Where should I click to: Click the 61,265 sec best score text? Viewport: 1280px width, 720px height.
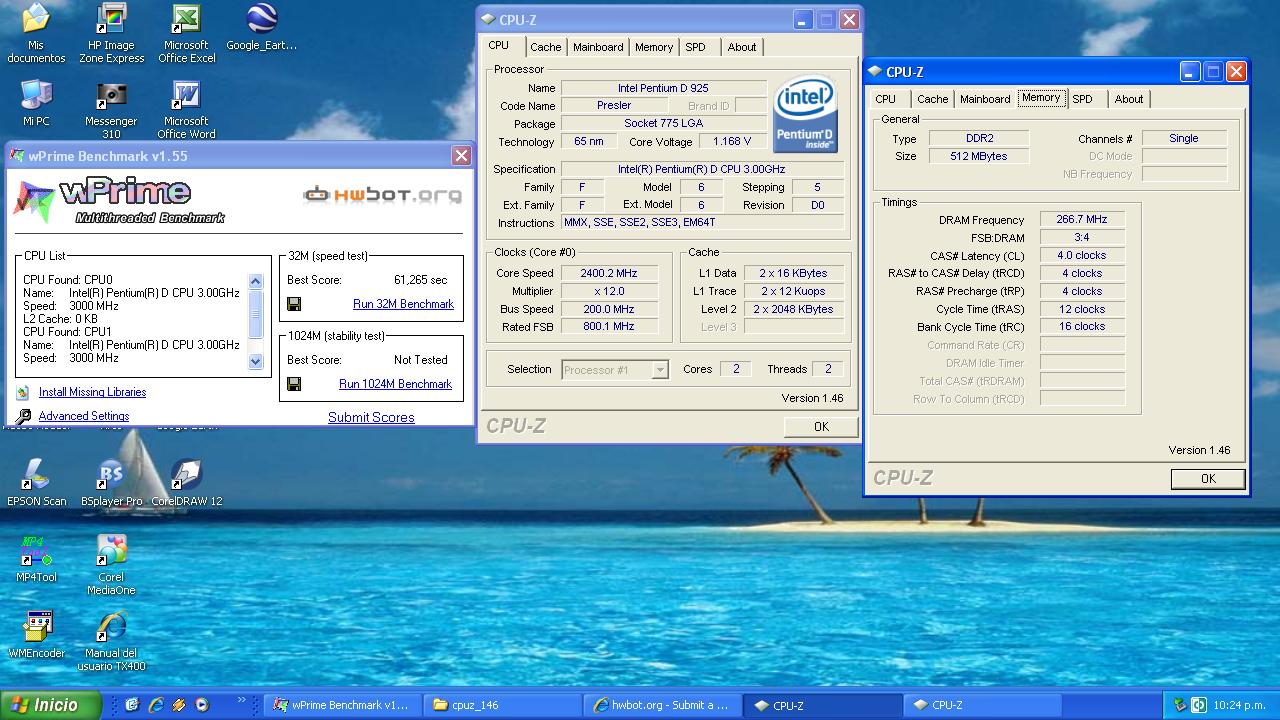[x=421, y=280]
